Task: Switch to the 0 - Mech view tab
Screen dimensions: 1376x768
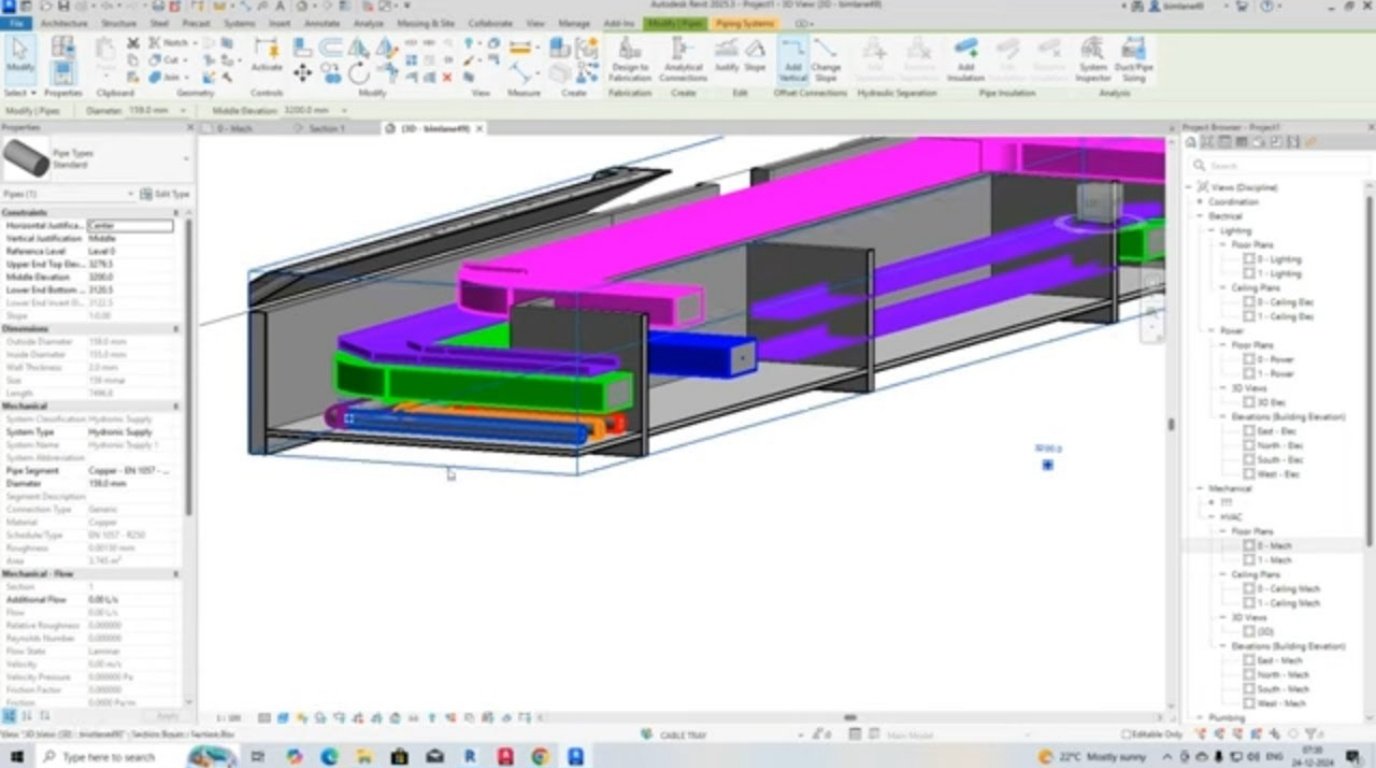Action: click(x=235, y=129)
